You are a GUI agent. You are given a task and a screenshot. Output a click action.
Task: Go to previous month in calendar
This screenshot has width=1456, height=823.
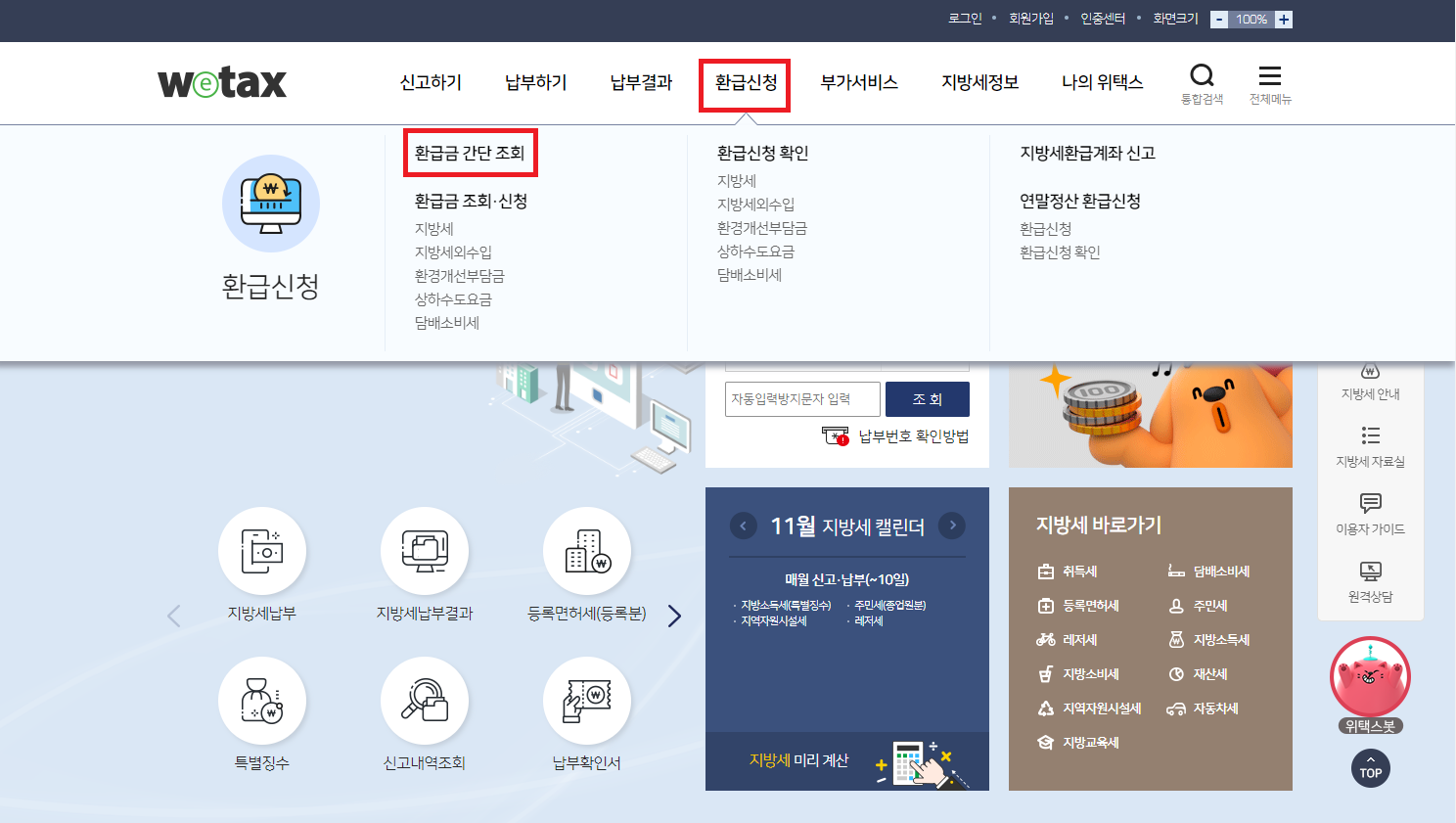pyautogui.click(x=744, y=526)
